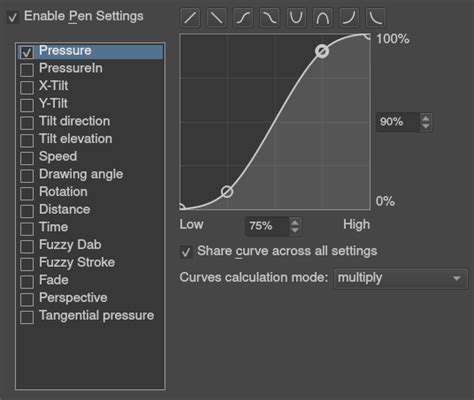
Task: Click the lower curve control point
Action: coord(227,192)
